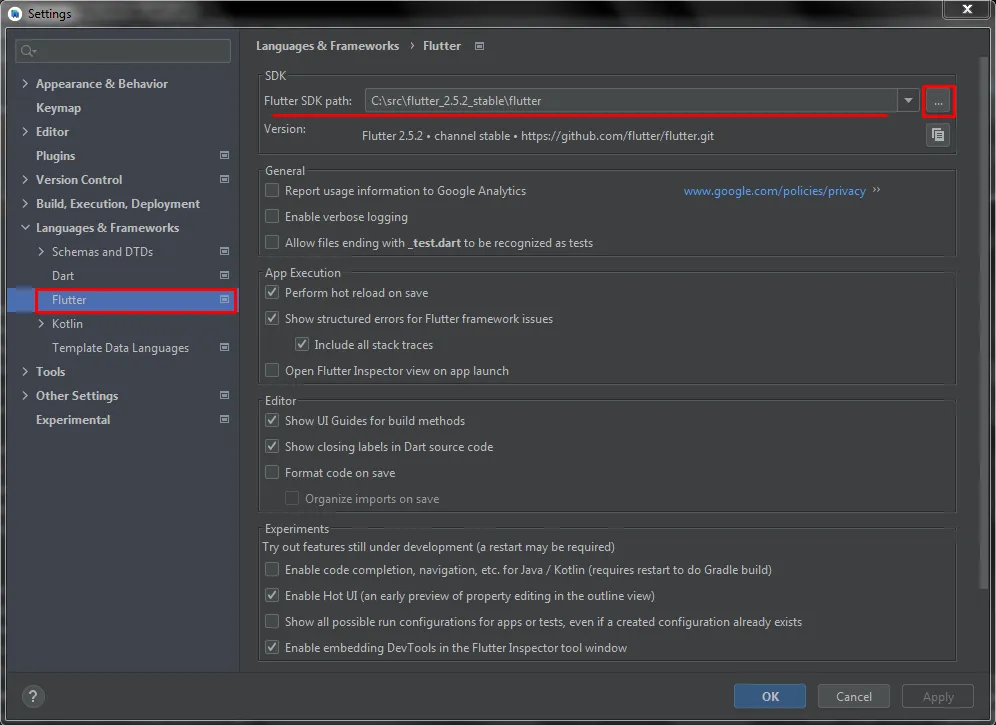The height and width of the screenshot is (725, 996).
Task: Close the Settings dialog
Action: coord(967,9)
